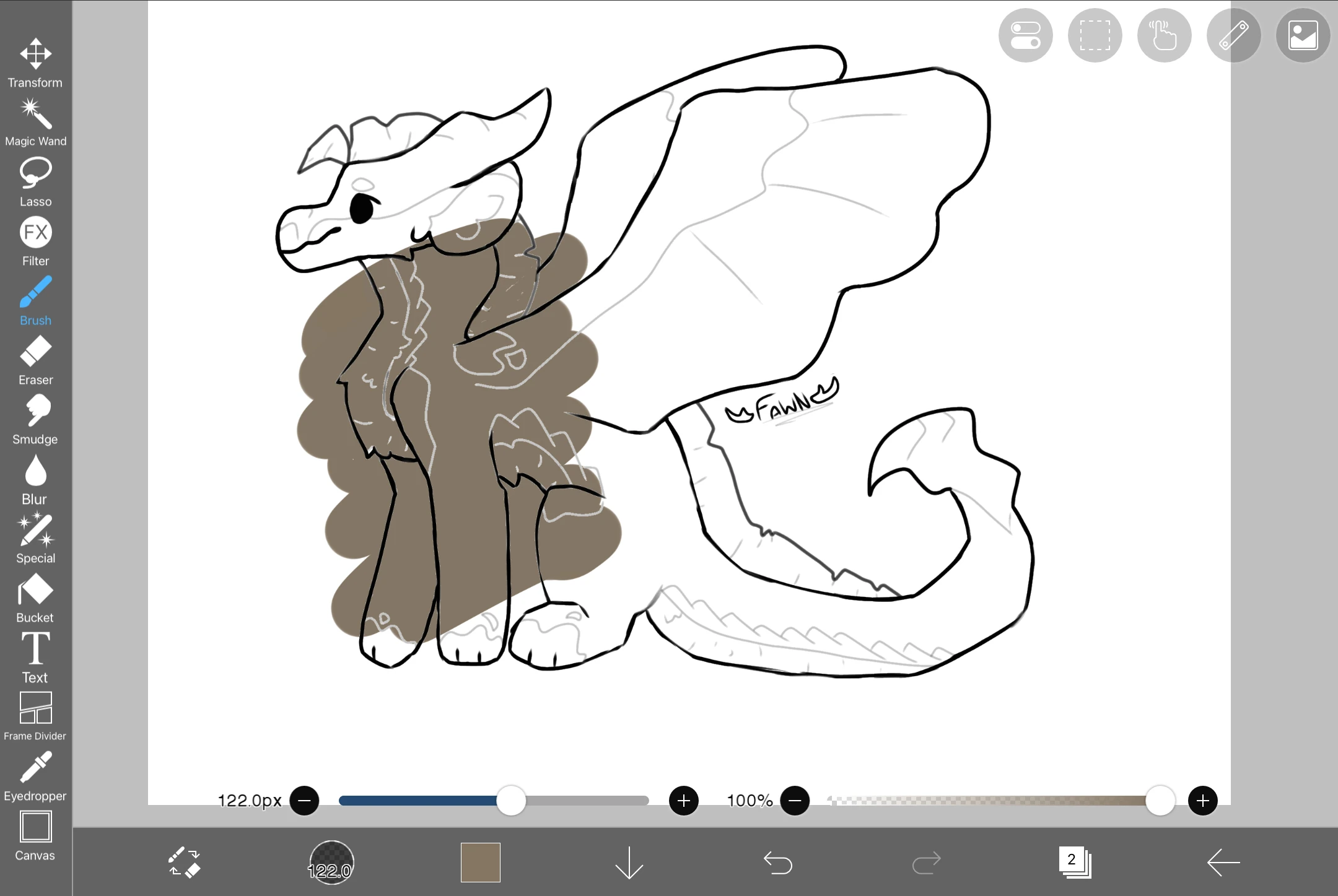1338x896 pixels.
Task: Go back with the left arrow
Action: point(1223,862)
